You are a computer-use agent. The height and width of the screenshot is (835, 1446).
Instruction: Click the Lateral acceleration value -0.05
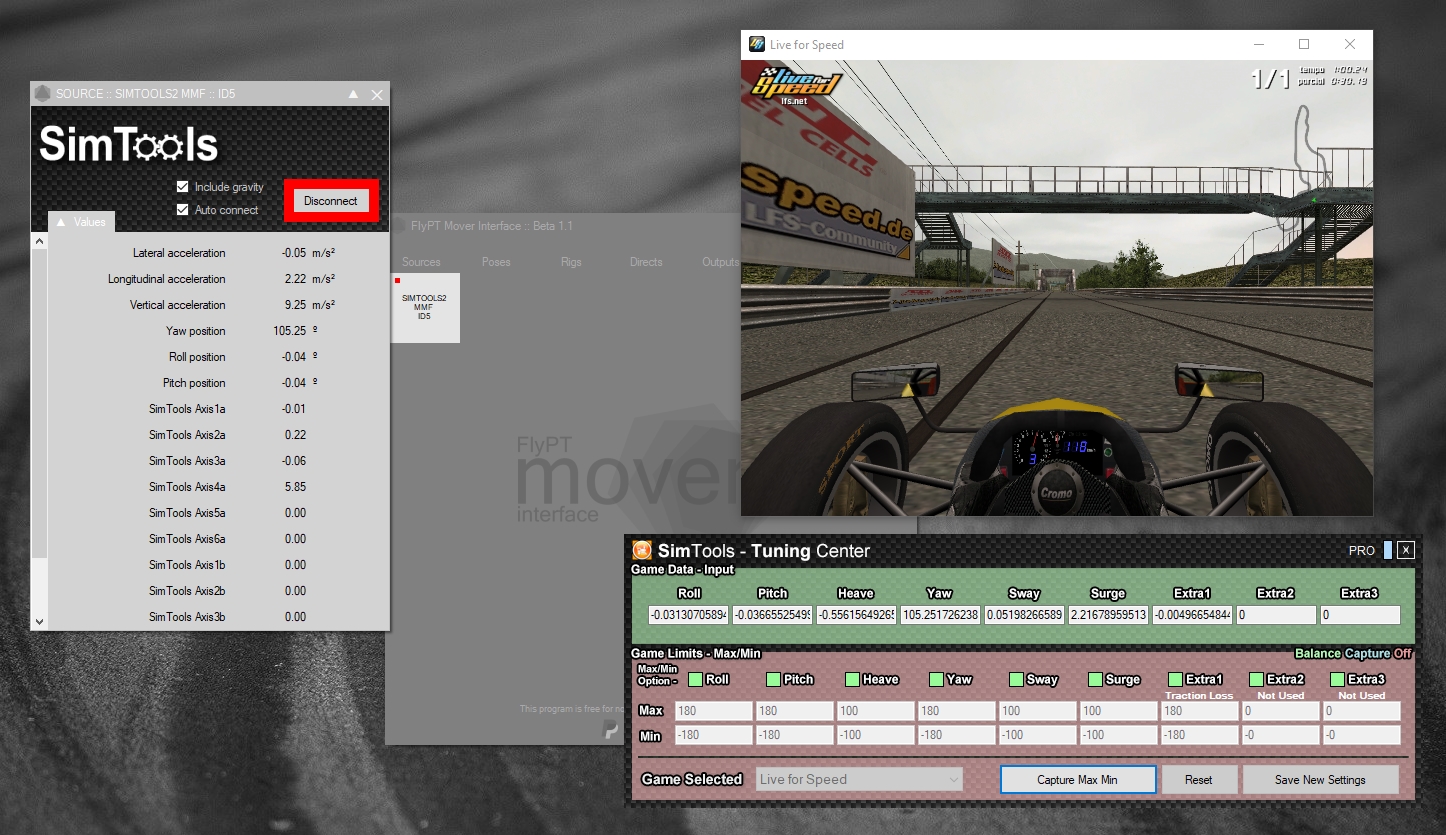coord(294,253)
